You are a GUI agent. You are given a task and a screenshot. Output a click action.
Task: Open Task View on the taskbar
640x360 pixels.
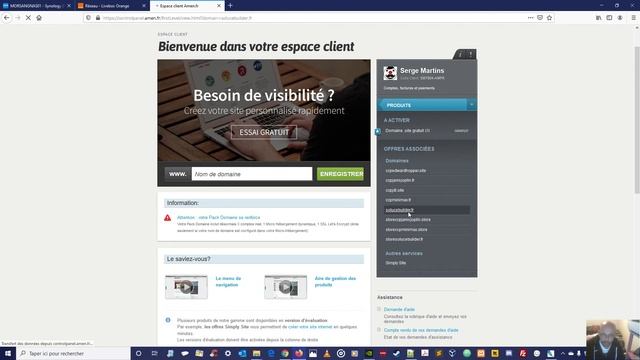154,353
